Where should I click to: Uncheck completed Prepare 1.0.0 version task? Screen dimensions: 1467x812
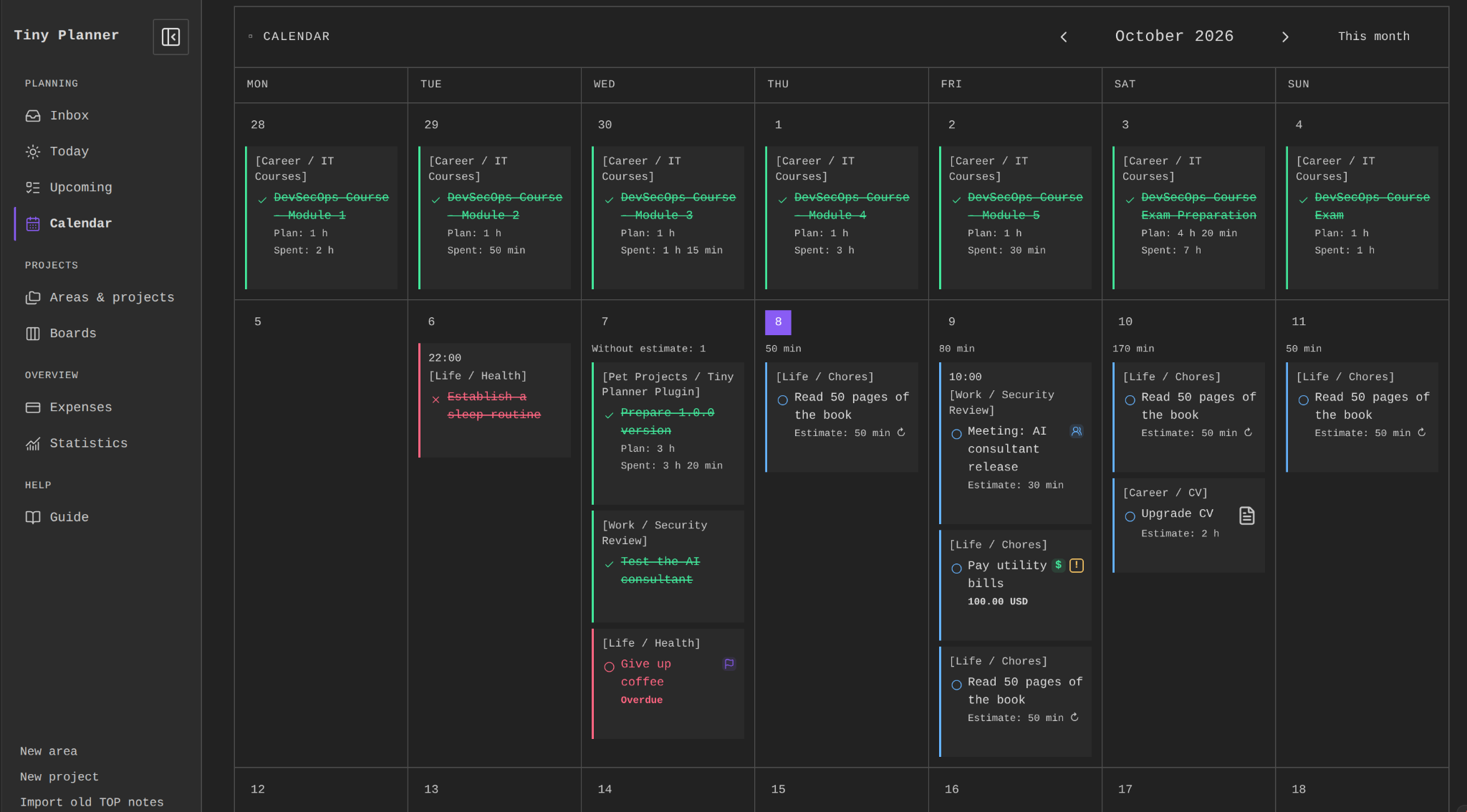(609, 415)
